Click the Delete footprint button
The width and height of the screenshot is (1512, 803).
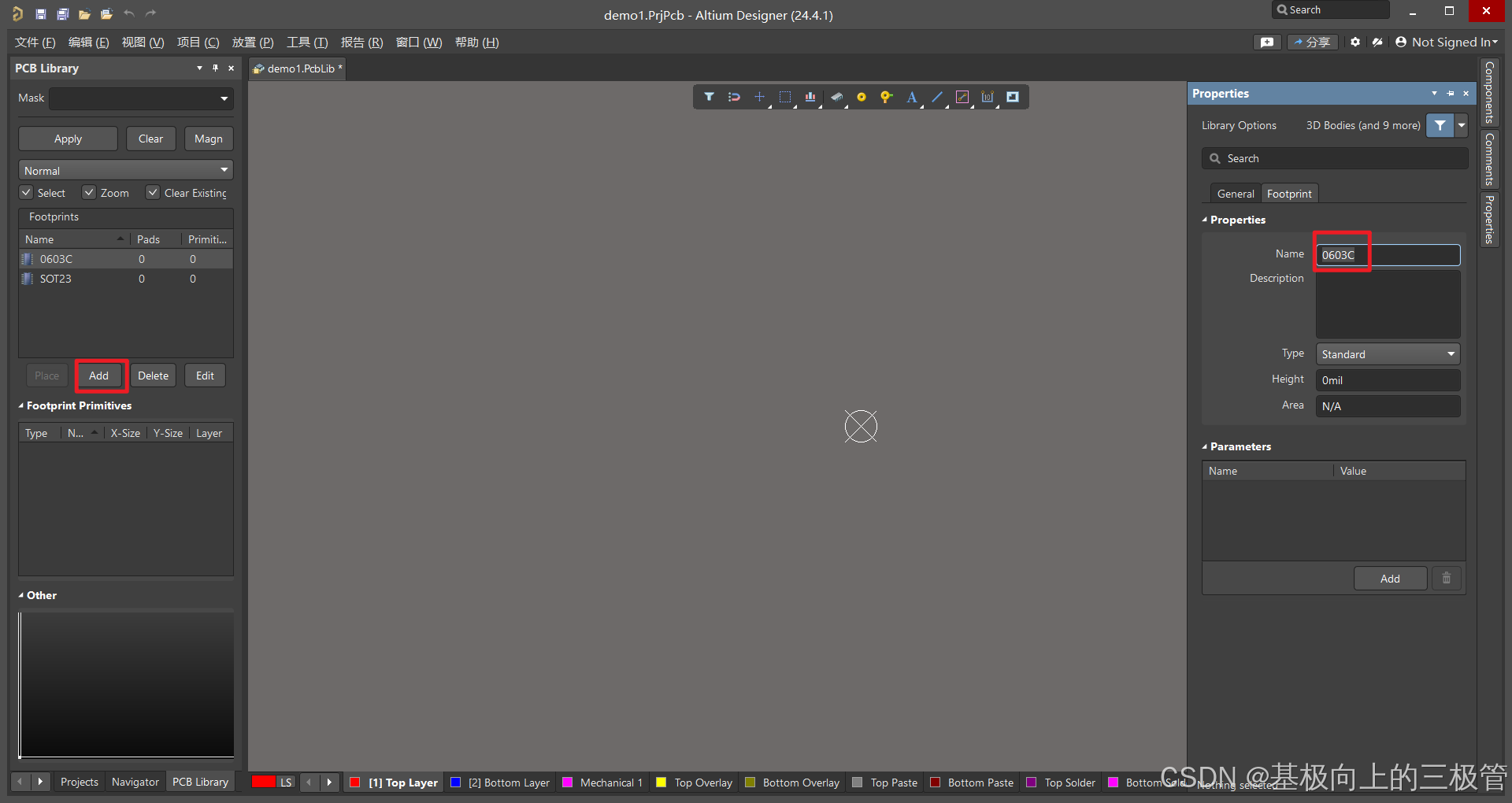[x=153, y=376]
